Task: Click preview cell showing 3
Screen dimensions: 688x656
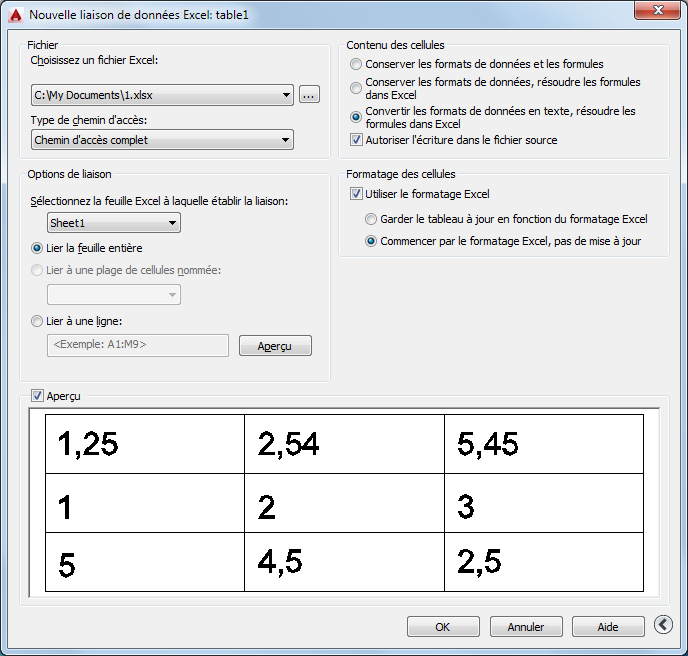Action: (x=544, y=503)
